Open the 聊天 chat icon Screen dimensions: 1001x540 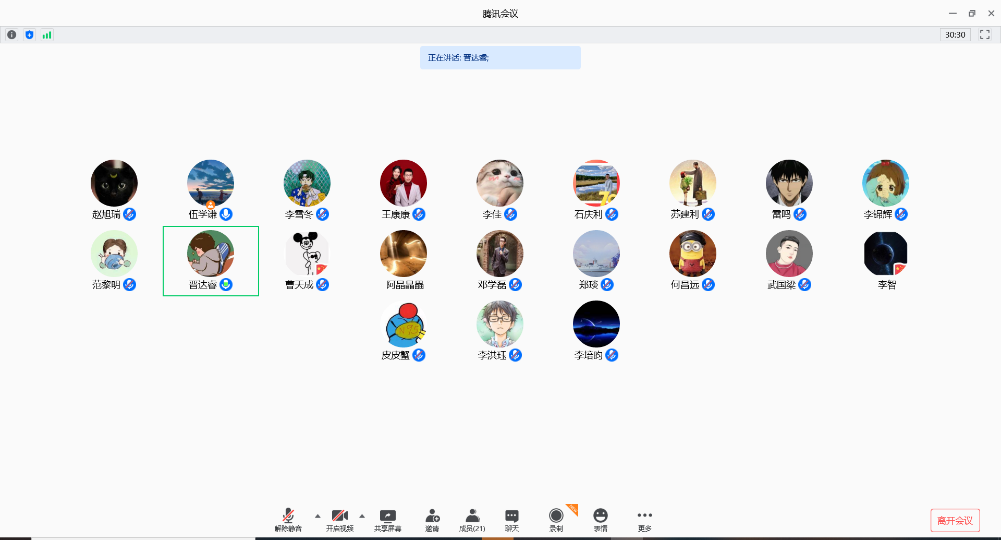click(512, 515)
